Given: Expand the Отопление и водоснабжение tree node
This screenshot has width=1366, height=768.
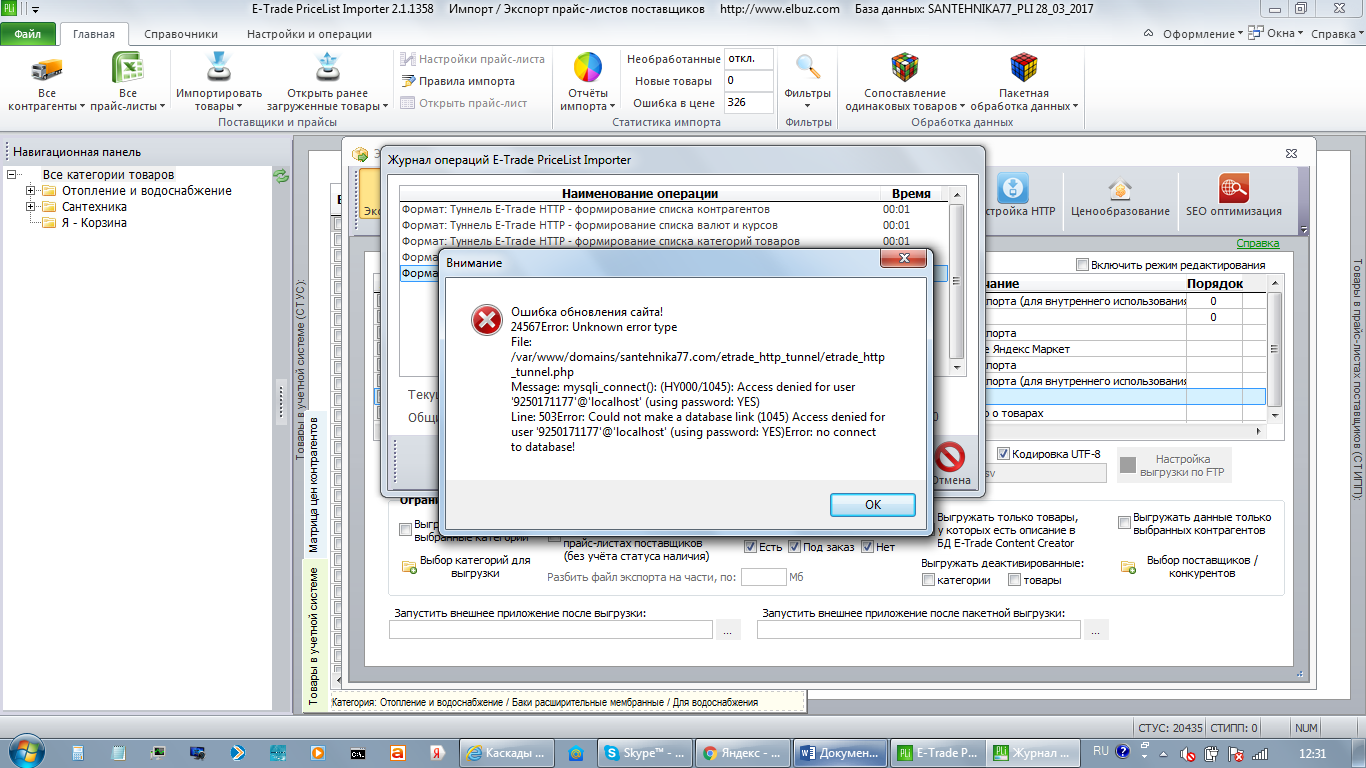Looking at the screenshot, I should click(31, 191).
